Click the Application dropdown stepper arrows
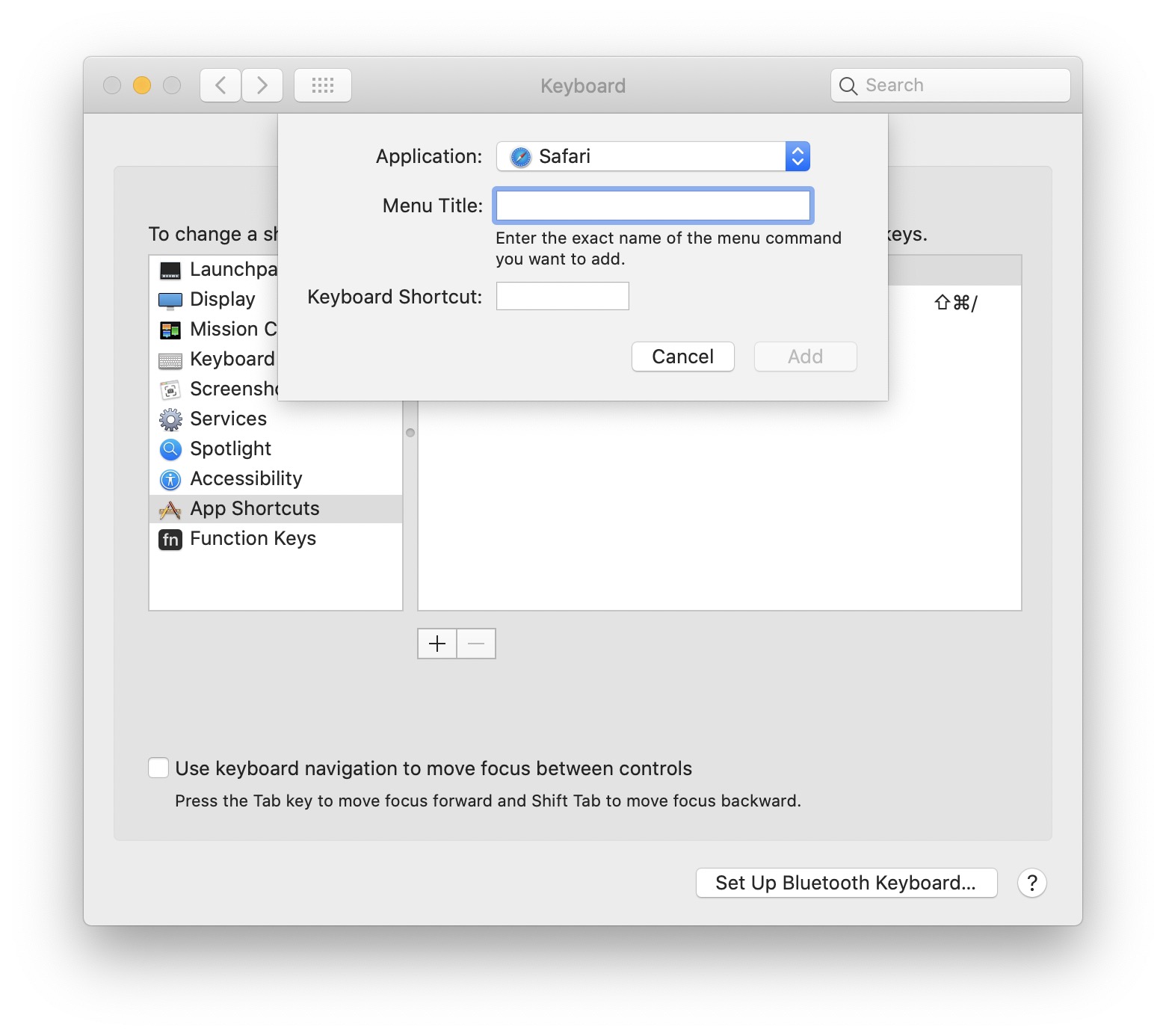Screen dimensions: 1166x1036 [x=798, y=156]
